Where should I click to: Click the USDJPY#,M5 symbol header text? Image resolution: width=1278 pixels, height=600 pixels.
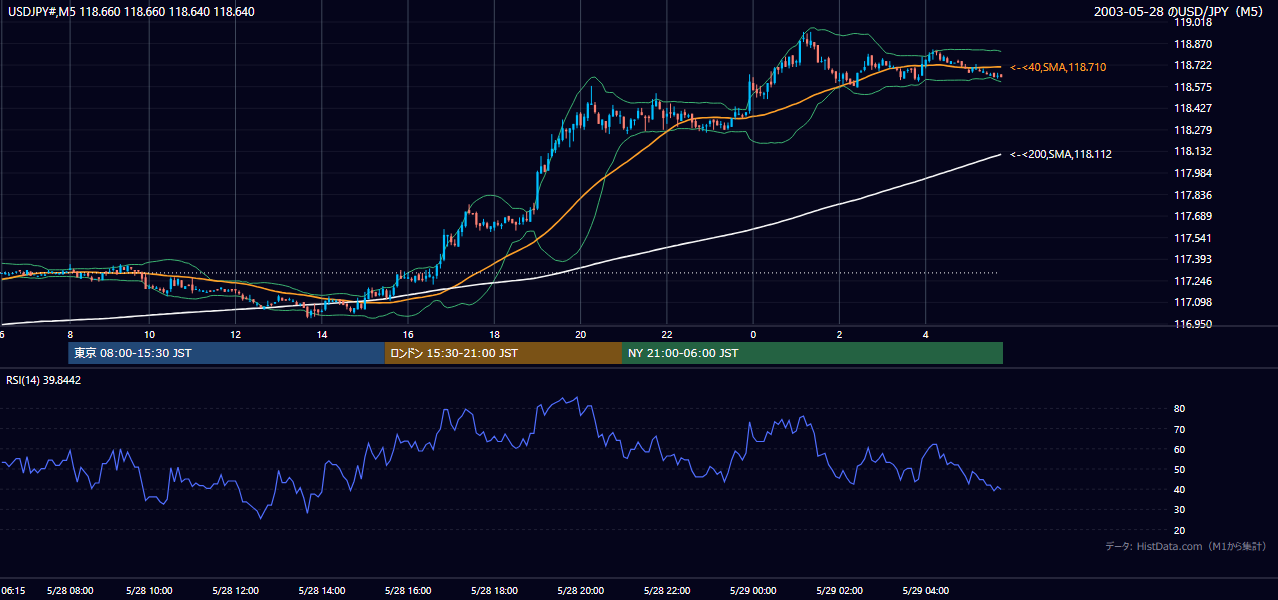click(129, 12)
